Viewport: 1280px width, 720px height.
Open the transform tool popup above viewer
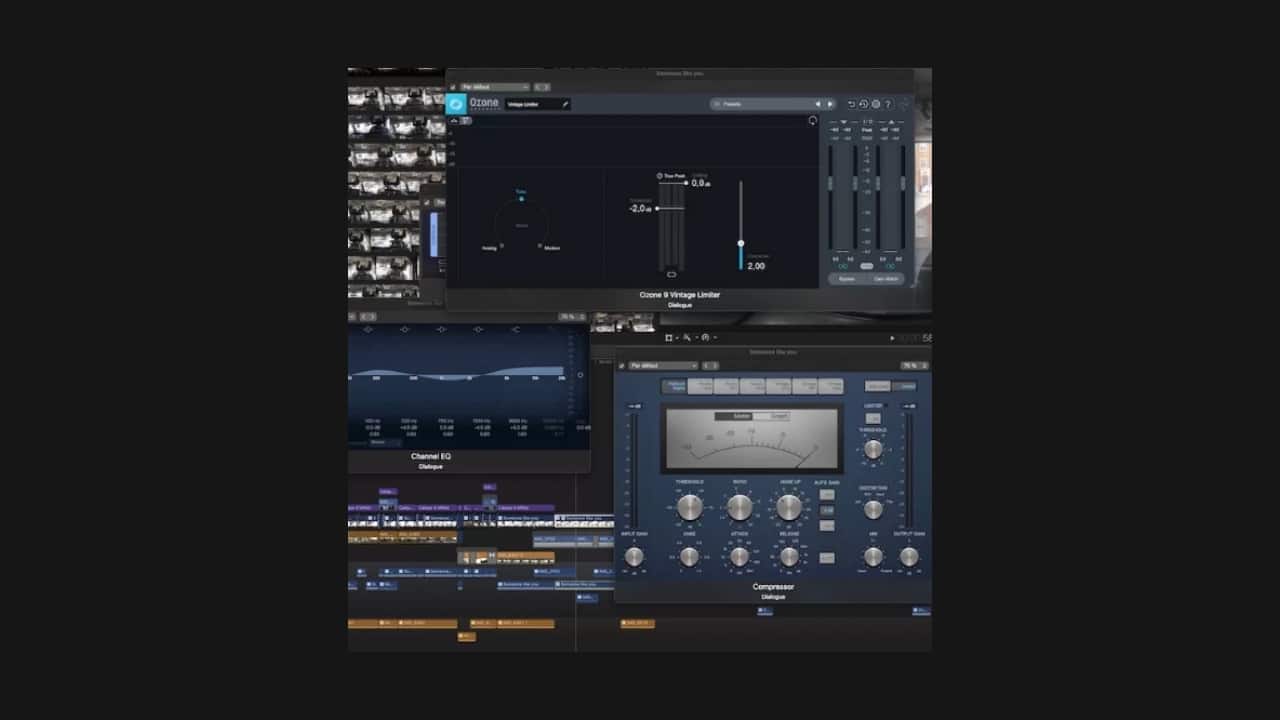pyautogui.click(x=671, y=338)
